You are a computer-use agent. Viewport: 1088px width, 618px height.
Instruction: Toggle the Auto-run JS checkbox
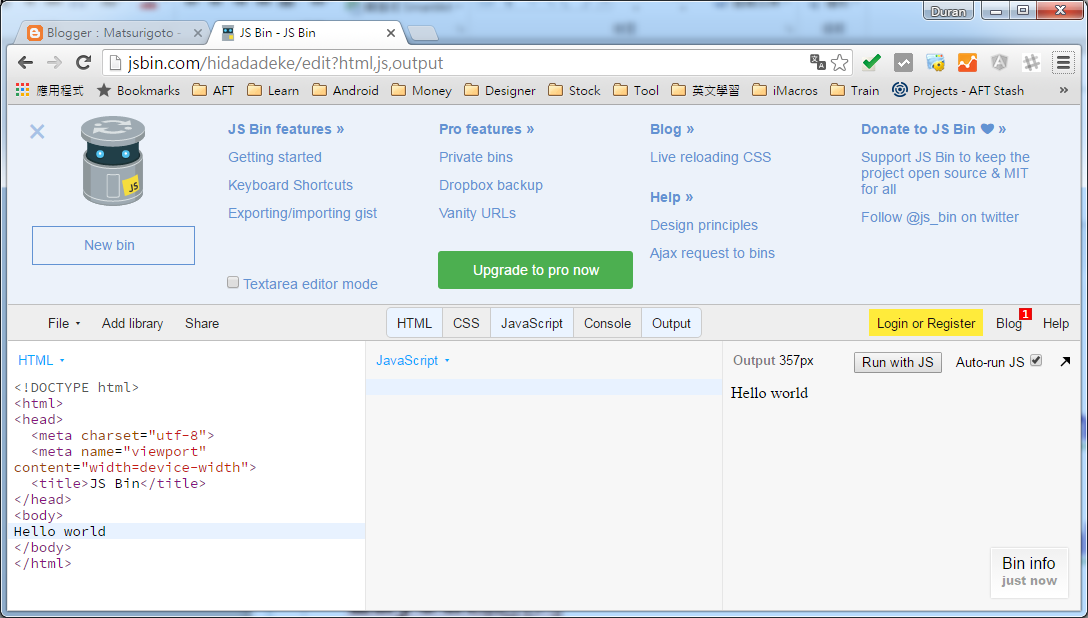pyautogui.click(x=1036, y=360)
